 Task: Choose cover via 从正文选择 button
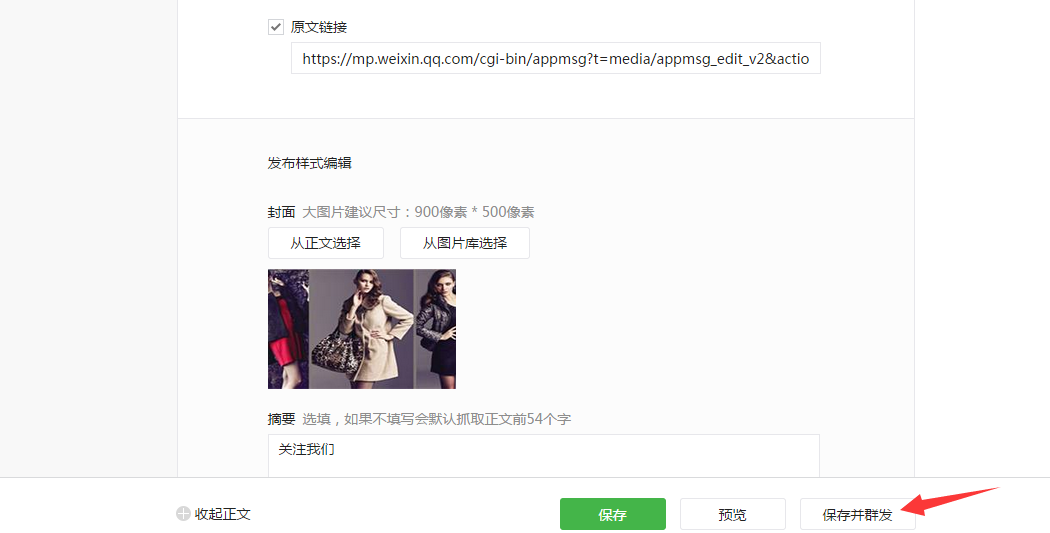325,243
